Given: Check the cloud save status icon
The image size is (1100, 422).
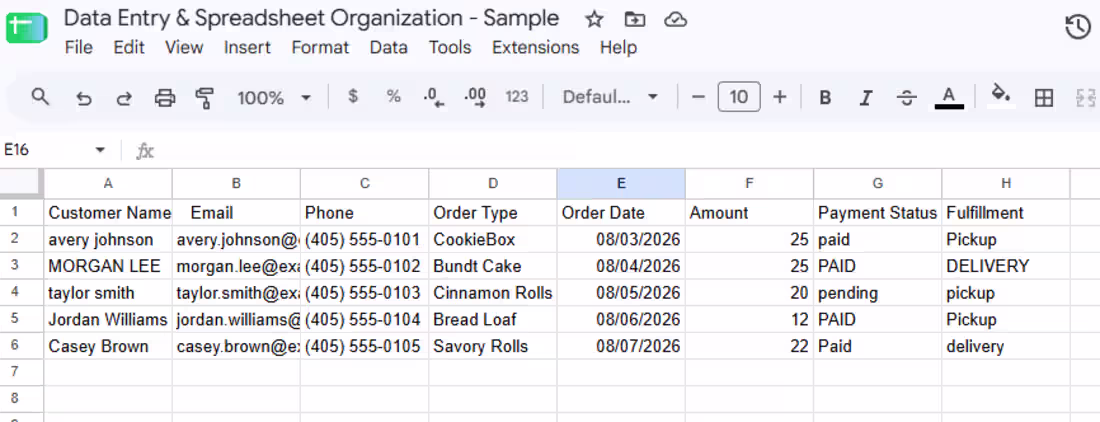Looking at the screenshot, I should tap(675, 20).
